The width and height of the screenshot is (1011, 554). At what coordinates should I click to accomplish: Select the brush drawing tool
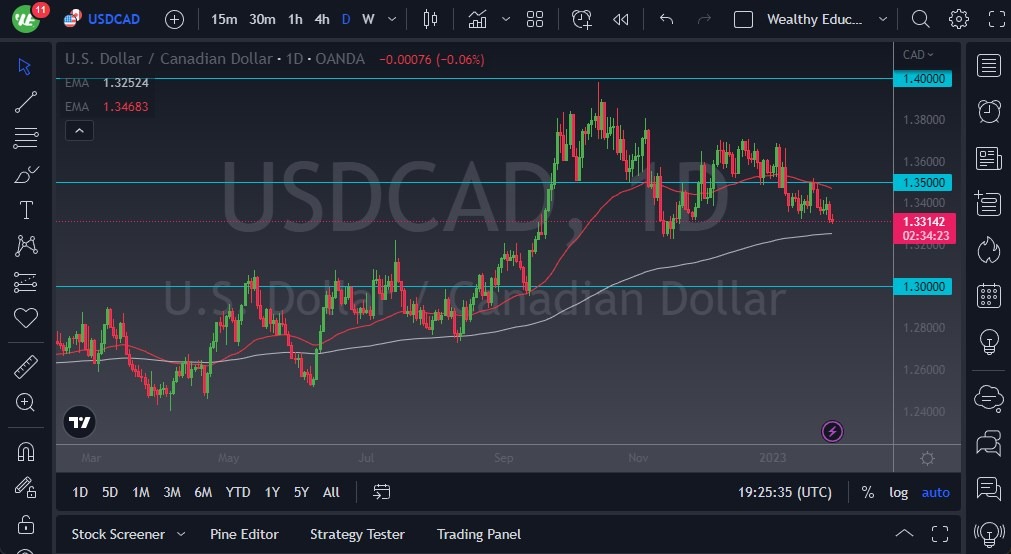[26, 174]
